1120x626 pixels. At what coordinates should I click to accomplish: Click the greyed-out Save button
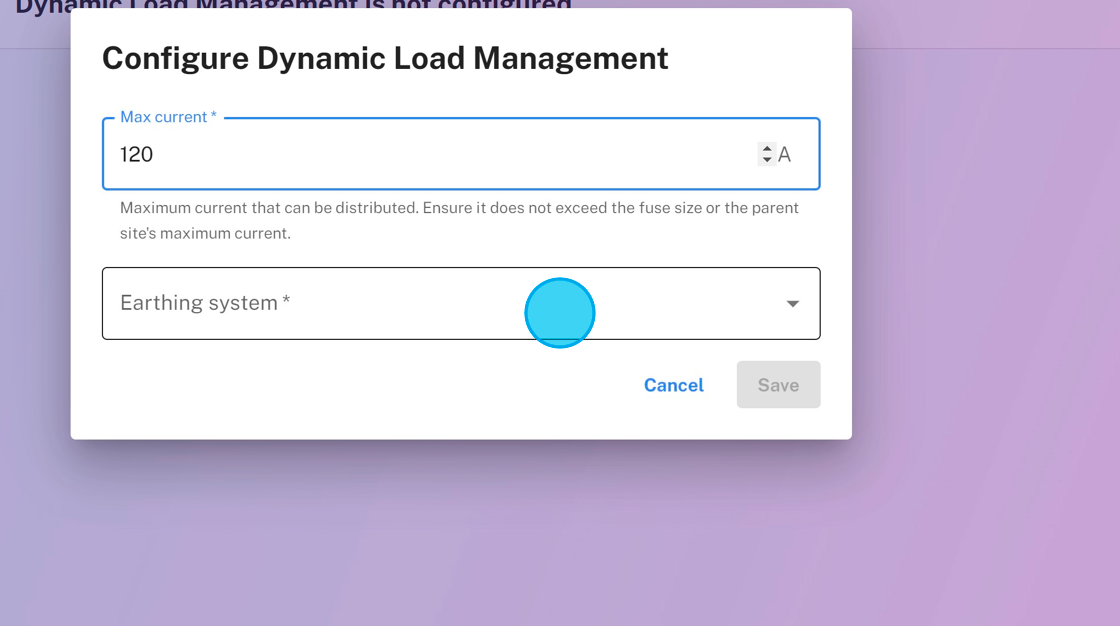pyautogui.click(x=778, y=385)
